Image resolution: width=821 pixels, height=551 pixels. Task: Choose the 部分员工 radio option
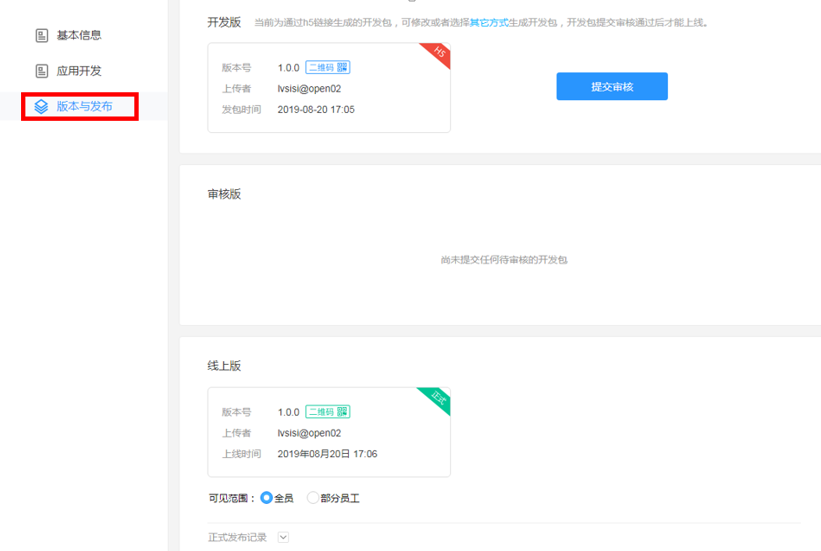pyautogui.click(x=313, y=498)
